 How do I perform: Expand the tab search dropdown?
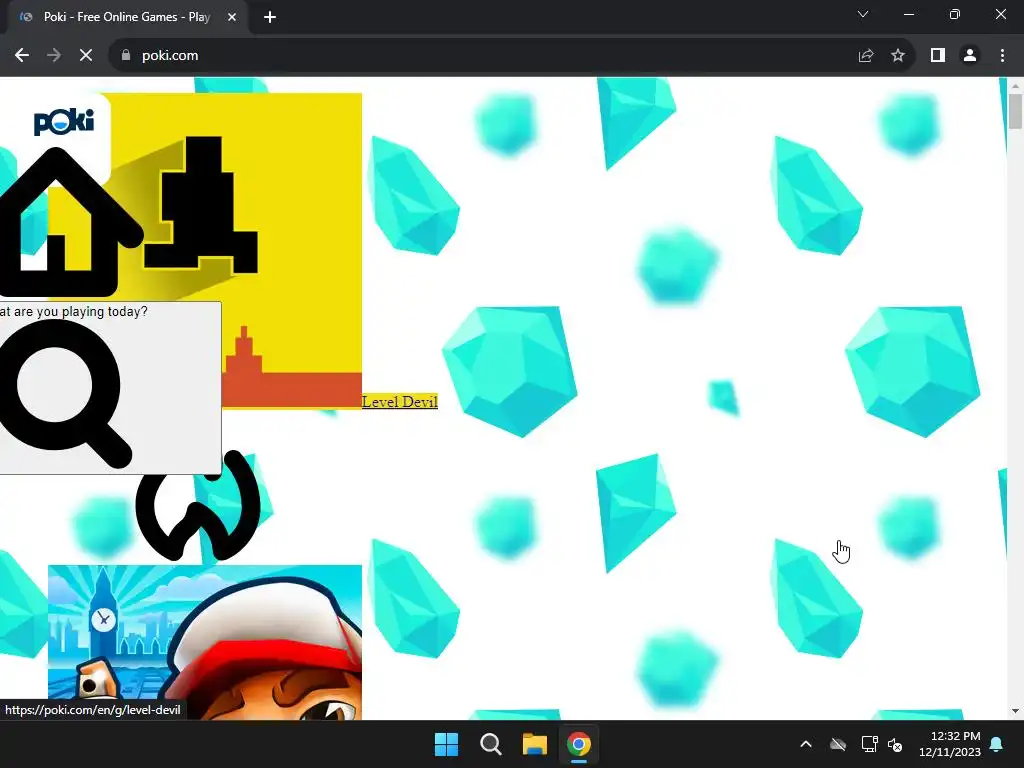point(863,14)
